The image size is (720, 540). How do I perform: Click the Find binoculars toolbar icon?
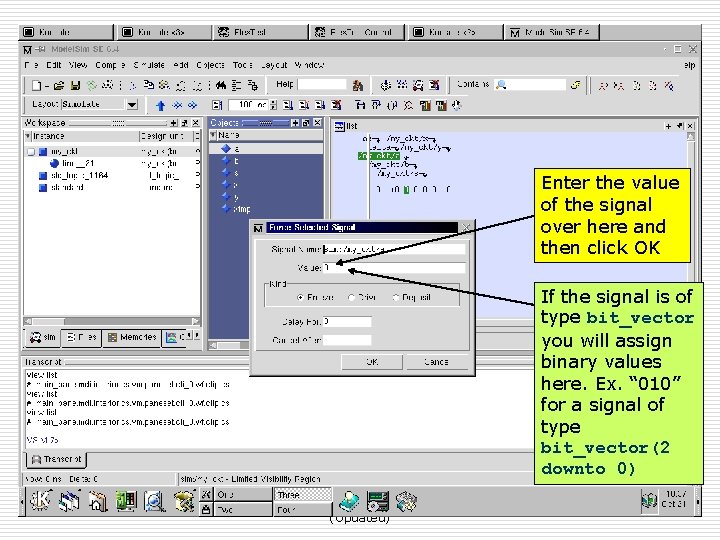tap(221, 85)
